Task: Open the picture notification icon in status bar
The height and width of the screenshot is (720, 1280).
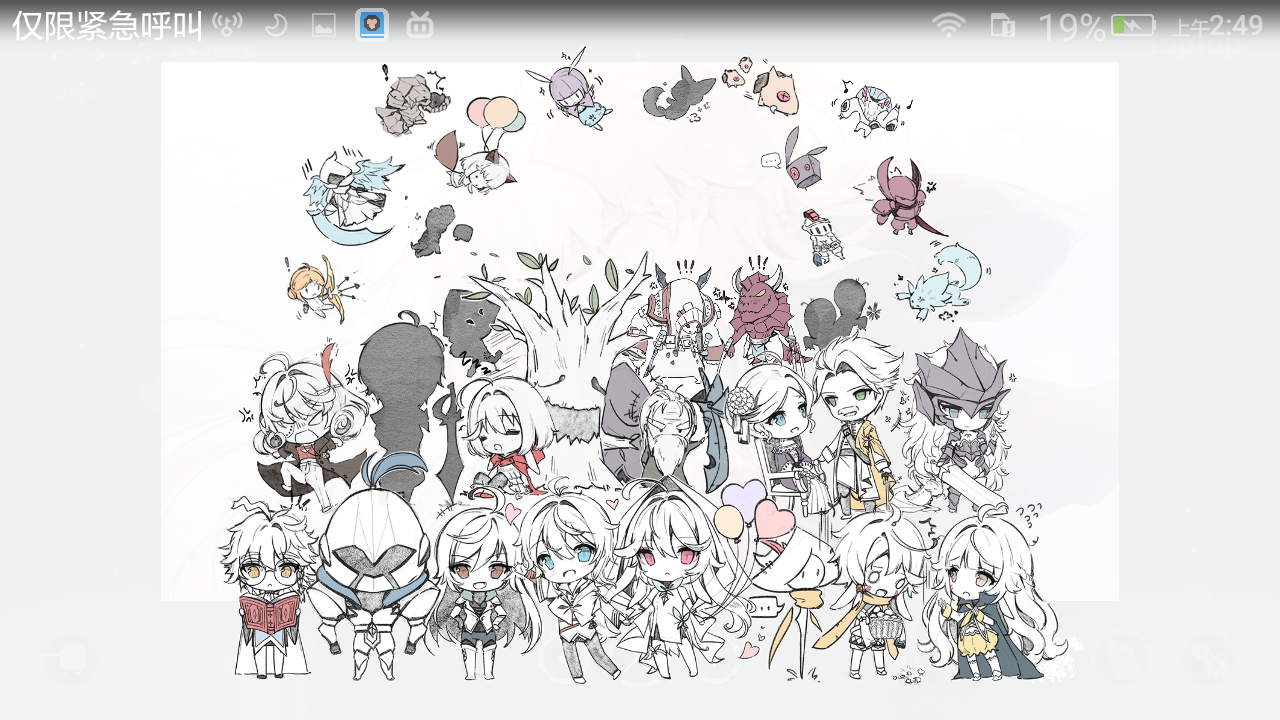Action: (323, 25)
